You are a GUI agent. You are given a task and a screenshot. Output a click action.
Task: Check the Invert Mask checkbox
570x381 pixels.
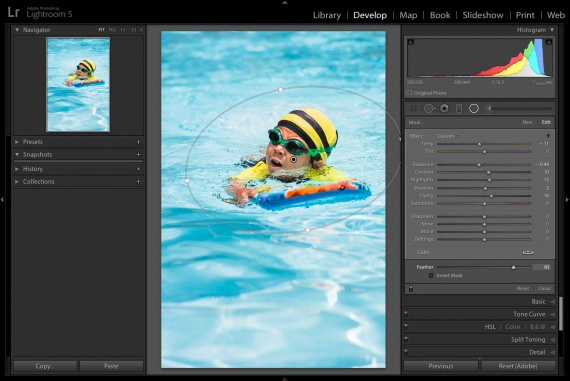pos(431,276)
